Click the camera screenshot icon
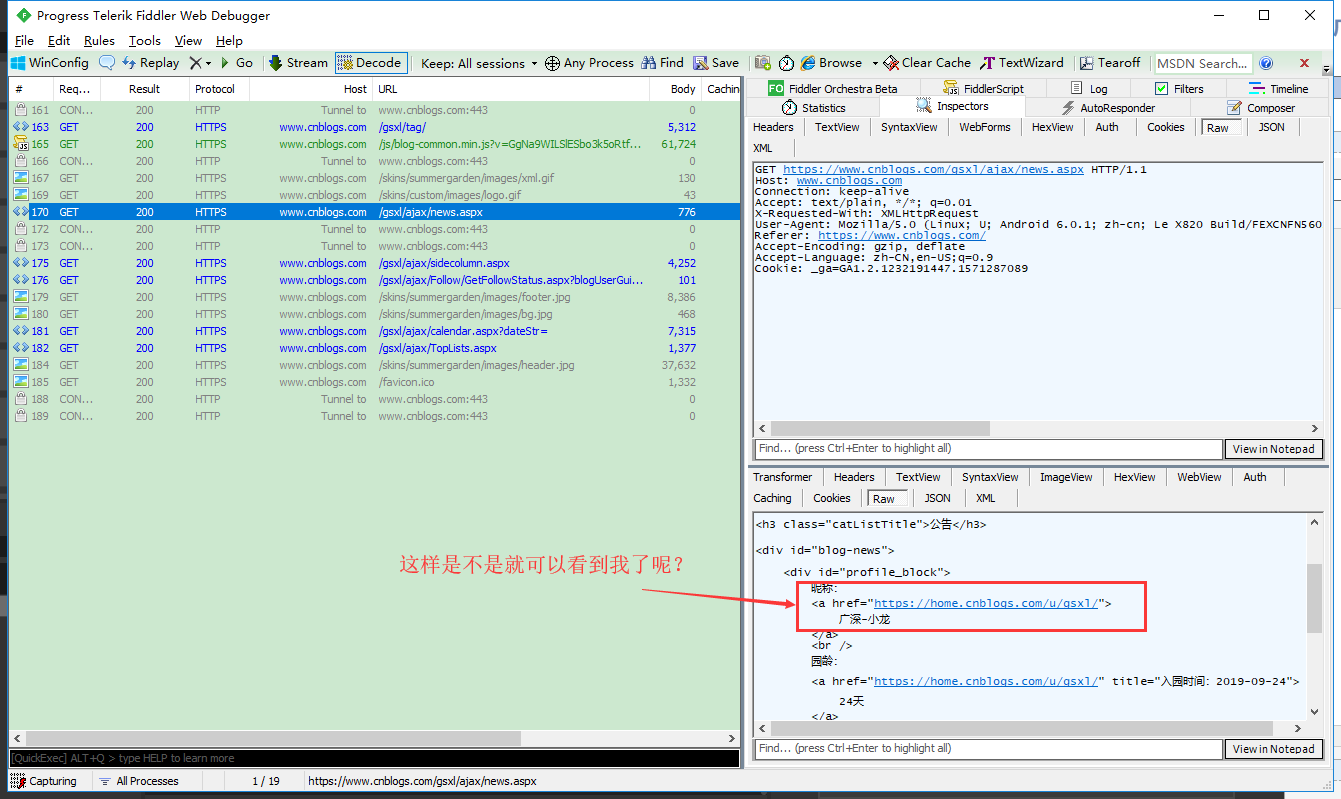Image resolution: width=1341 pixels, height=799 pixels. (x=763, y=63)
